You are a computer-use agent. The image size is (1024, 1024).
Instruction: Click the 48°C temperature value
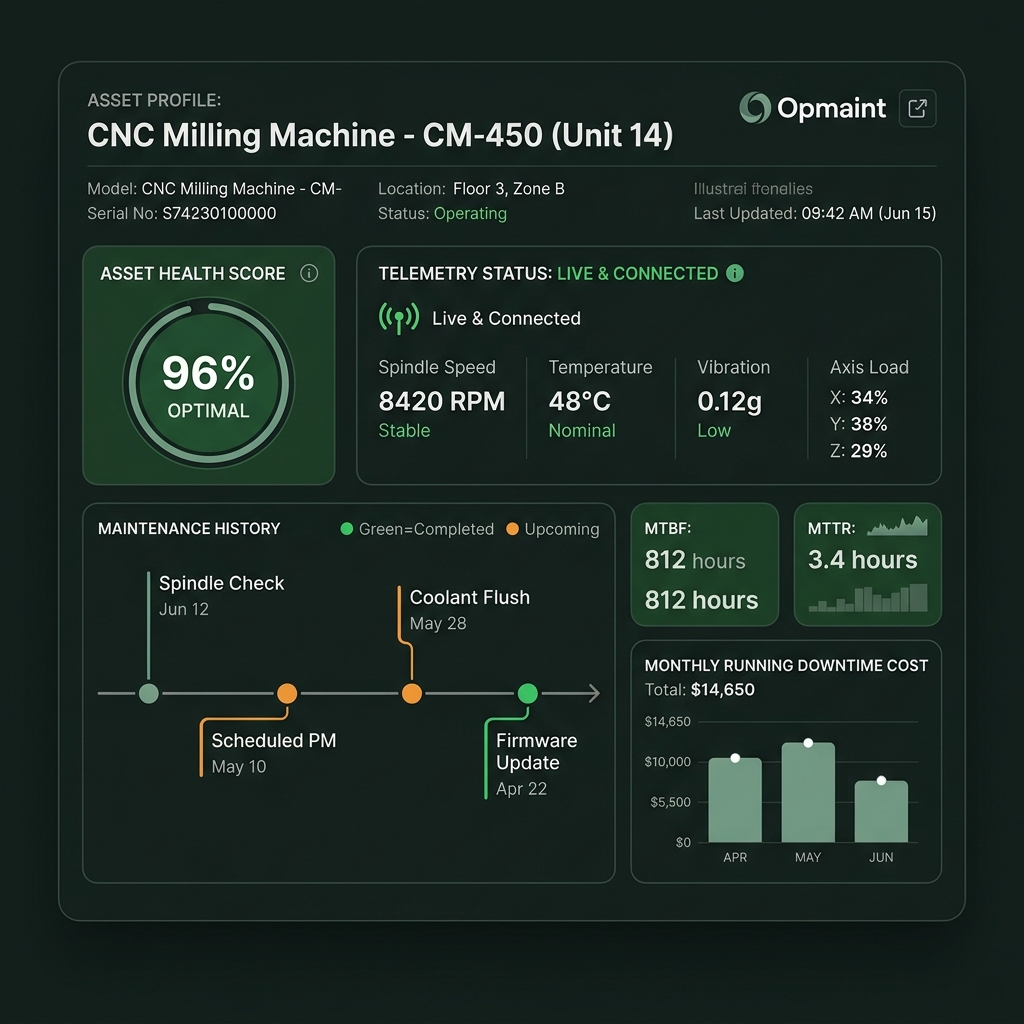[x=579, y=401]
